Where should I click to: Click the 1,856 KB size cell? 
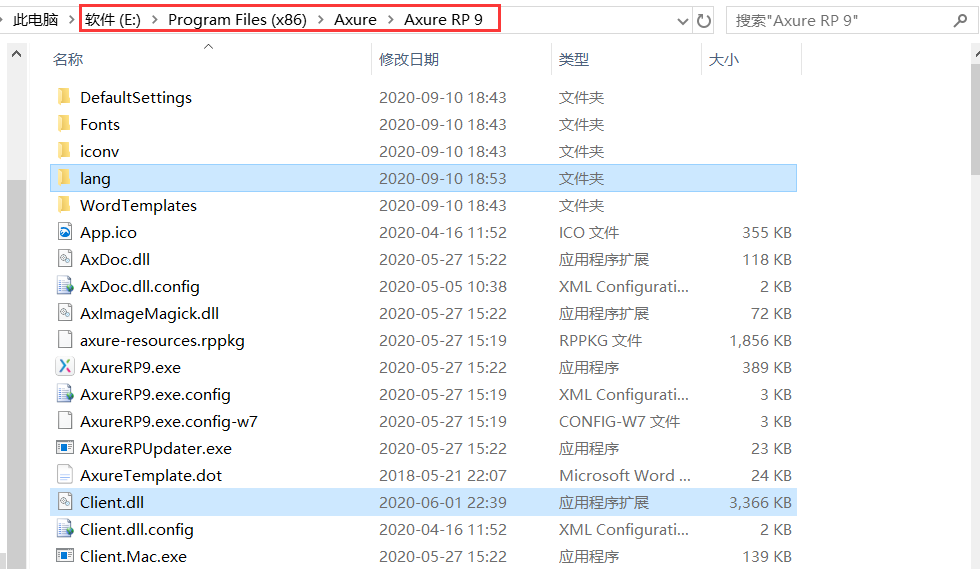(x=760, y=341)
